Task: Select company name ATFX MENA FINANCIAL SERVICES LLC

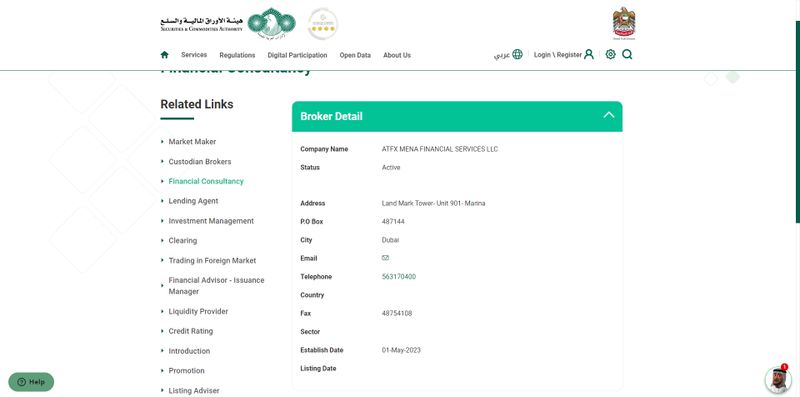Action: 440,149
